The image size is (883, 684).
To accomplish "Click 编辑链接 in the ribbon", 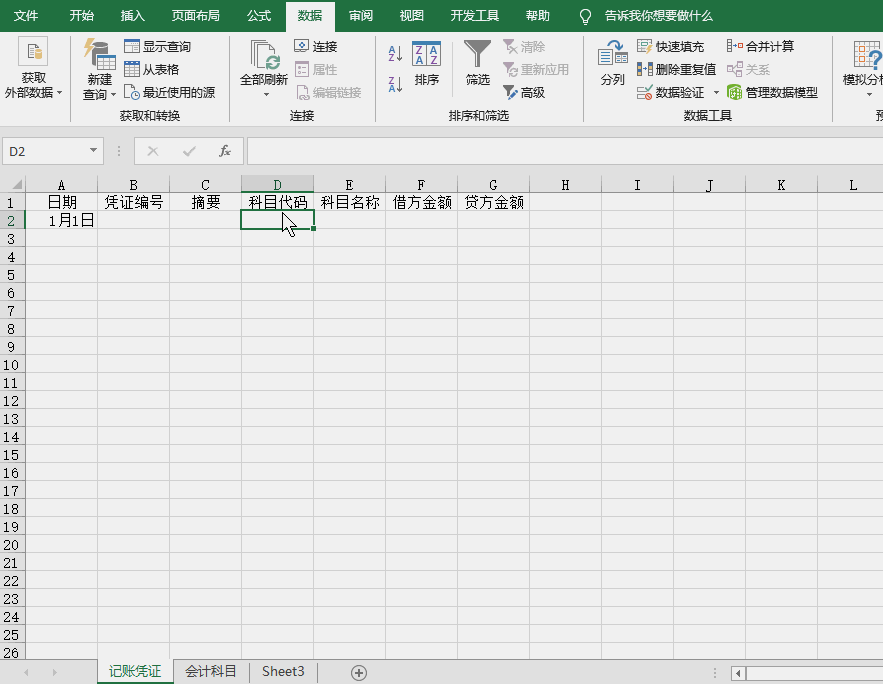I will (328, 92).
